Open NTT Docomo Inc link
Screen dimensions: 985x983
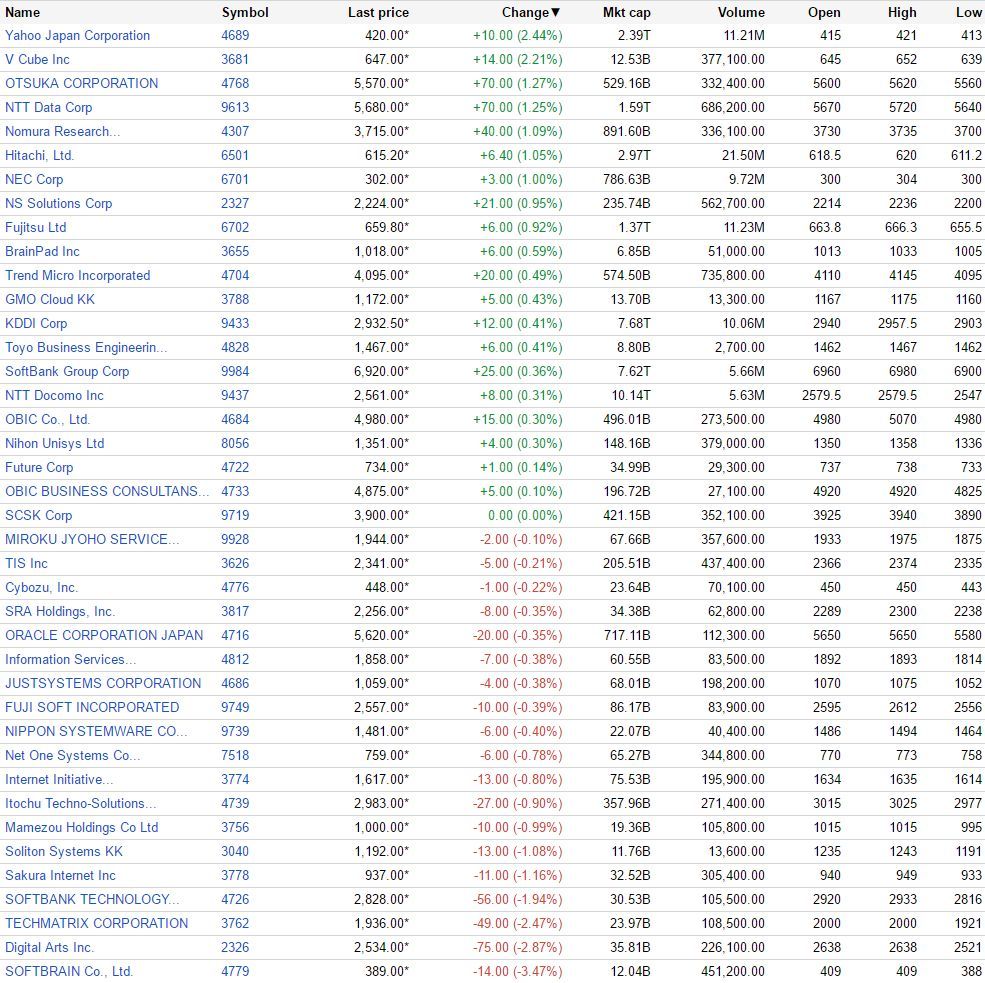54,396
